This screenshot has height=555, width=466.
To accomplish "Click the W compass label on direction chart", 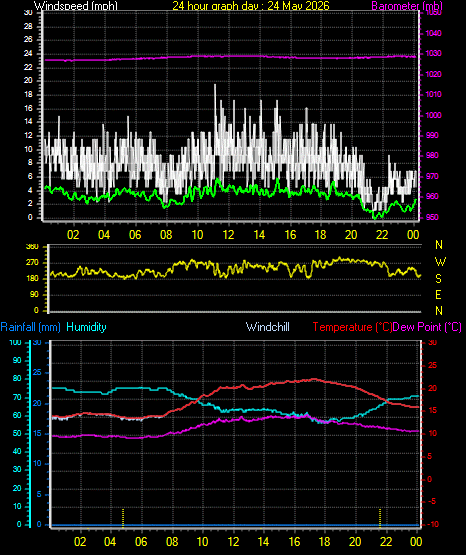I will [440, 262].
